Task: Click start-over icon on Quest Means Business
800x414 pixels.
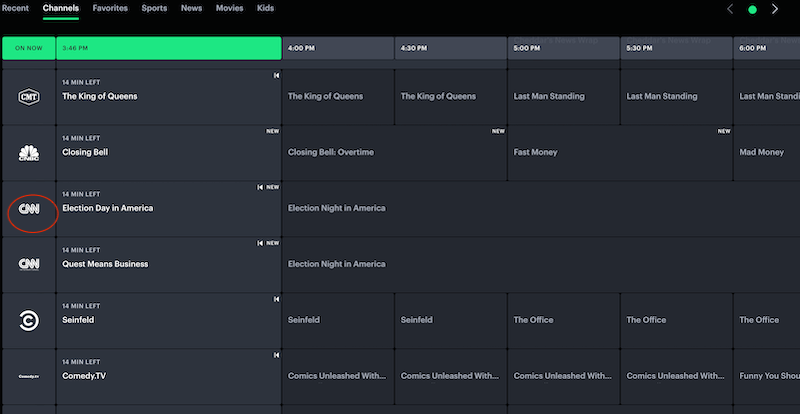Action: (261, 243)
